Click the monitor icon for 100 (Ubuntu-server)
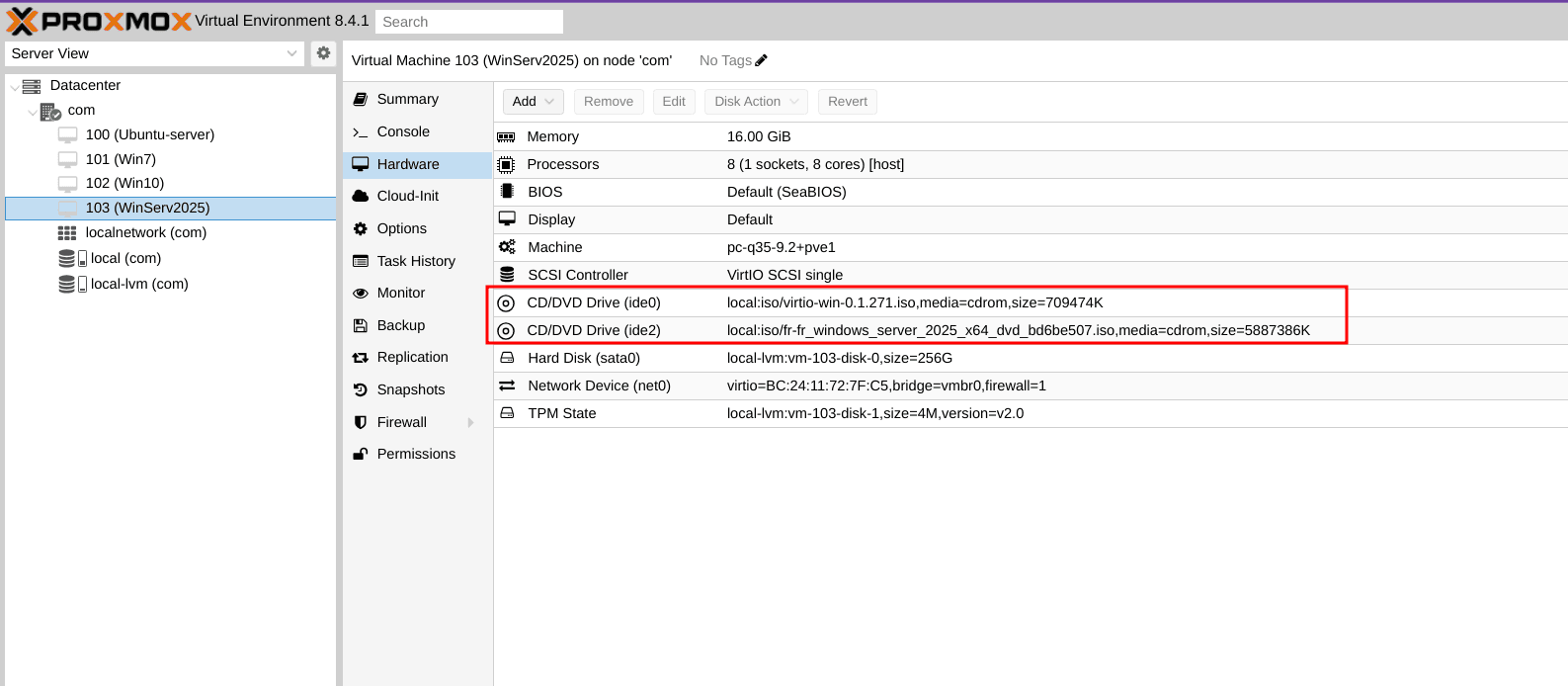The height and width of the screenshot is (686, 1568). 67,134
